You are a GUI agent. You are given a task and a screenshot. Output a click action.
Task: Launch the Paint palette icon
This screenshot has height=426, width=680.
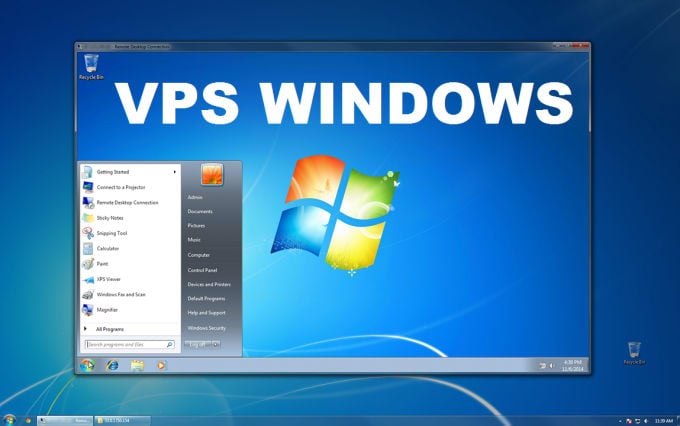pyautogui.click(x=88, y=264)
